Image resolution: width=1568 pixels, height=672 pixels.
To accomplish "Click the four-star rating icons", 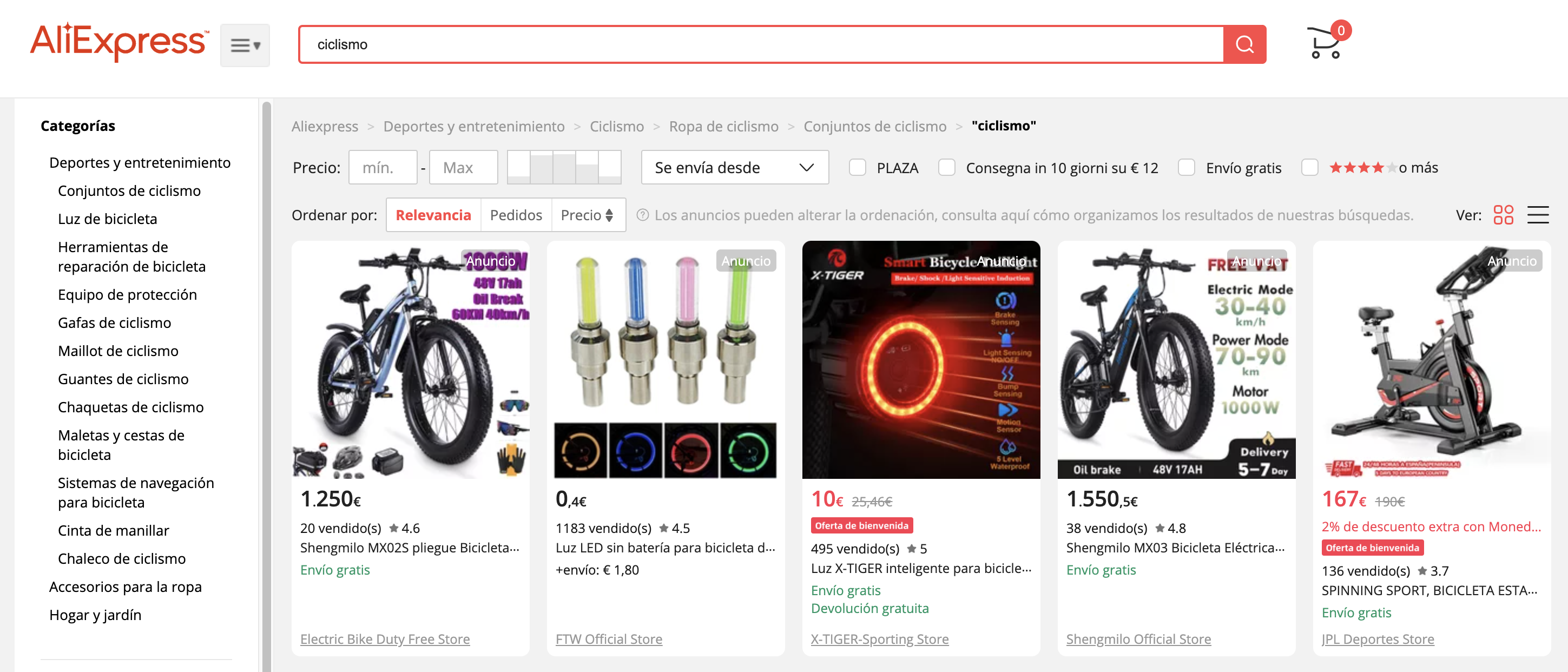I will pyautogui.click(x=1362, y=167).
